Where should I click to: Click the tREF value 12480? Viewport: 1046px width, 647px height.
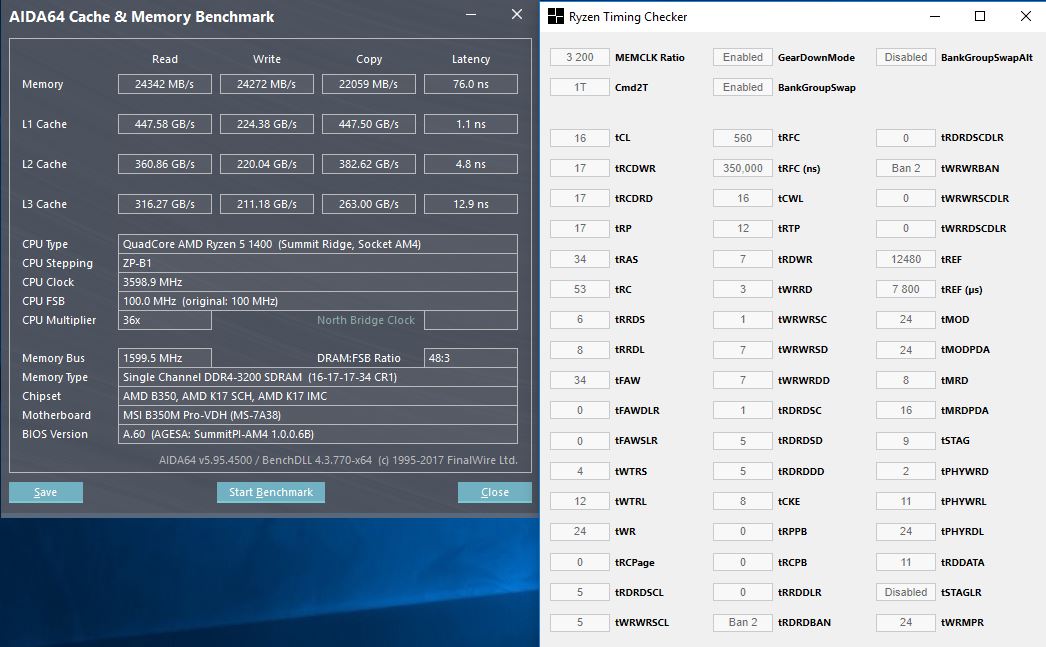pos(906,259)
